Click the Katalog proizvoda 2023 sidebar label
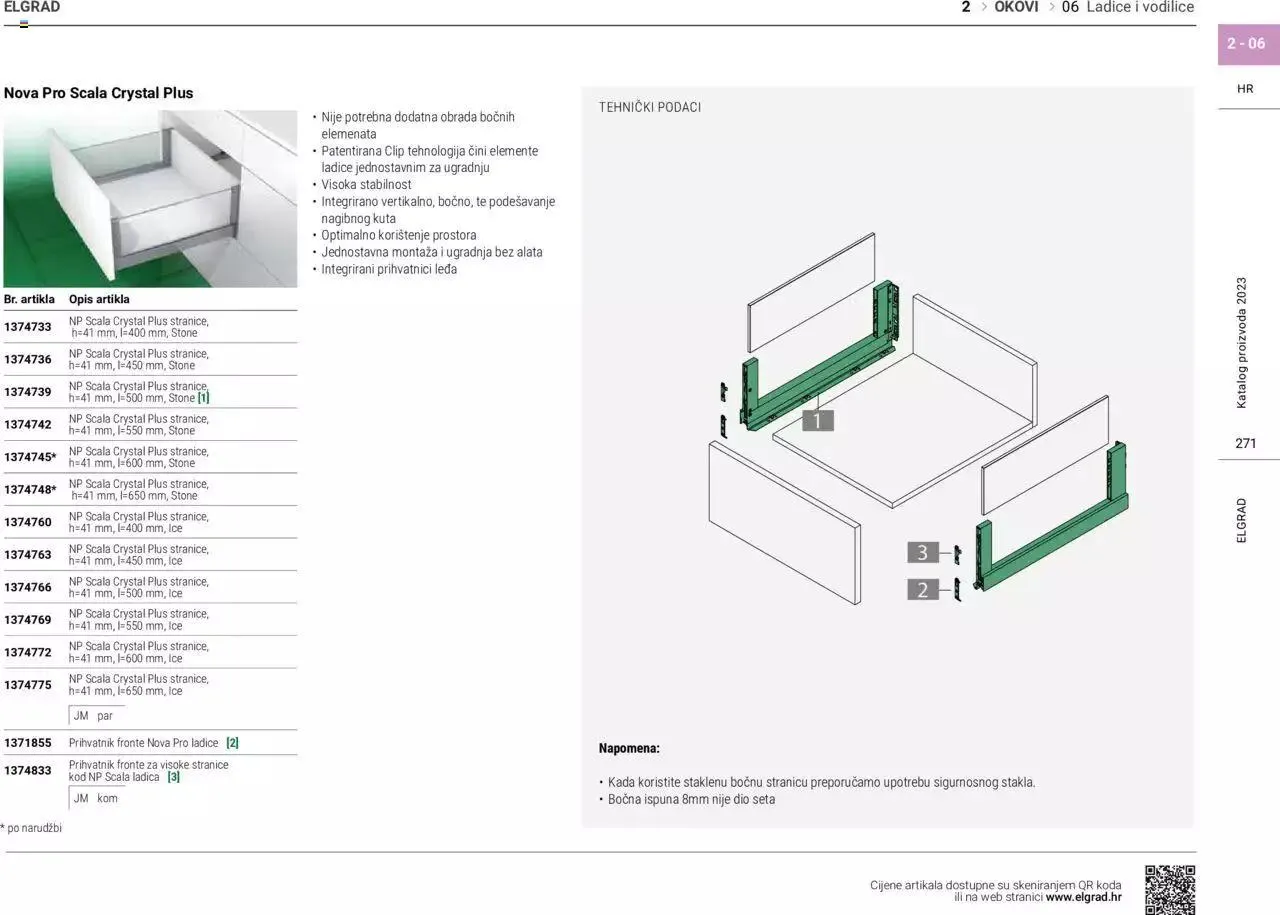This screenshot has height=915, width=1280. [x=1243, y=340]
